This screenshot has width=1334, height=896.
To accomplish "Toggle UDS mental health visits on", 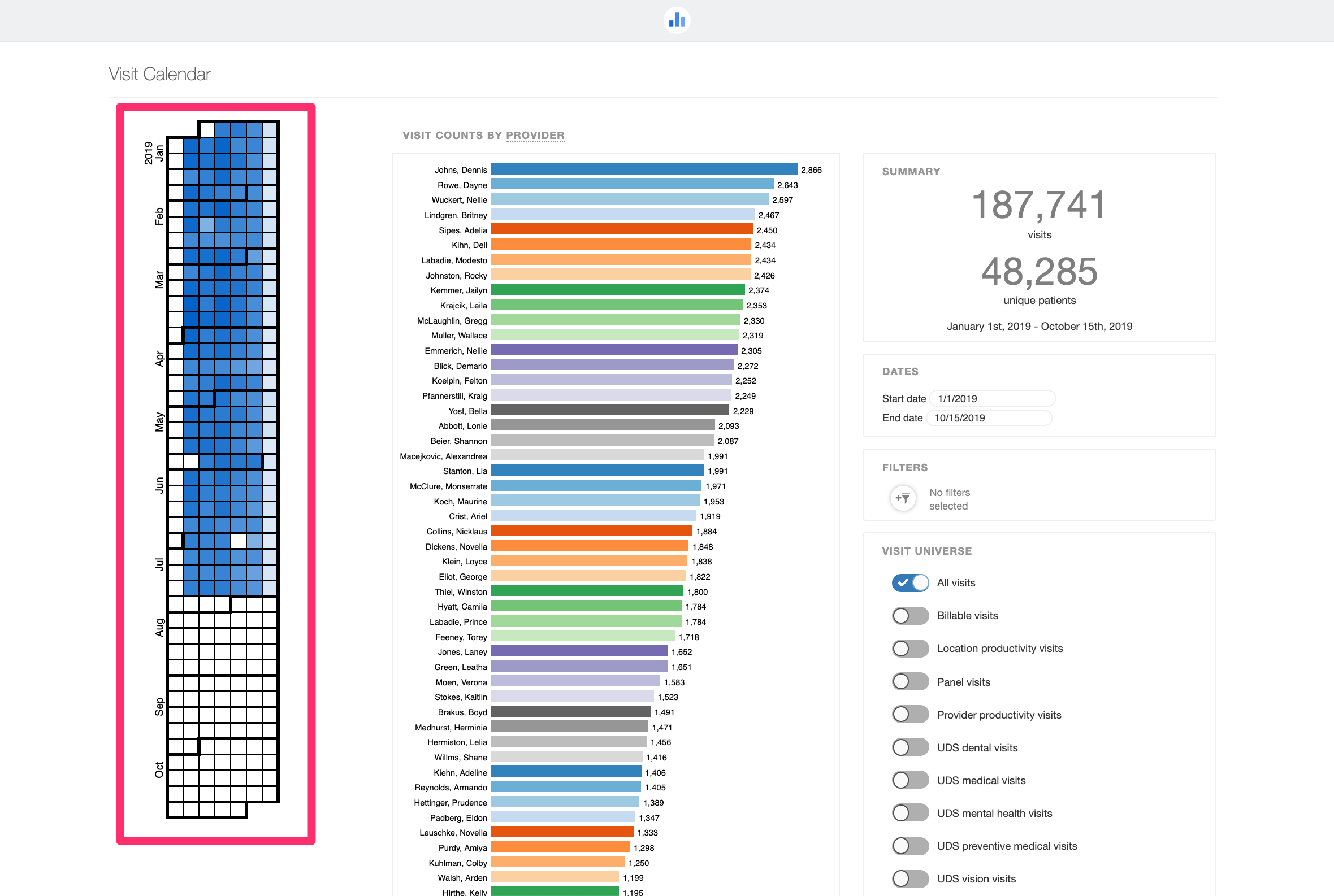I will pos(909,813).
